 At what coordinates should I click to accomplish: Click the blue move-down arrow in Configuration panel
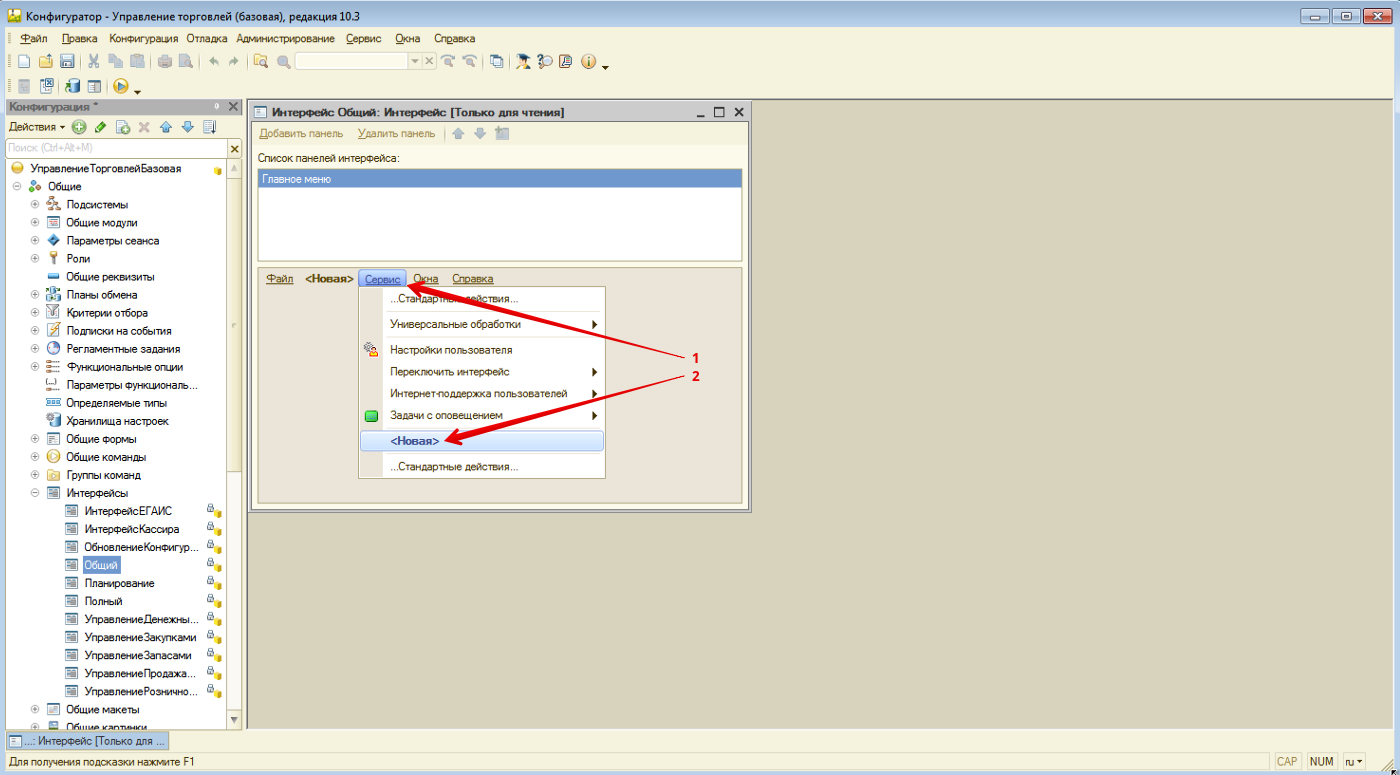click(187, 127)
